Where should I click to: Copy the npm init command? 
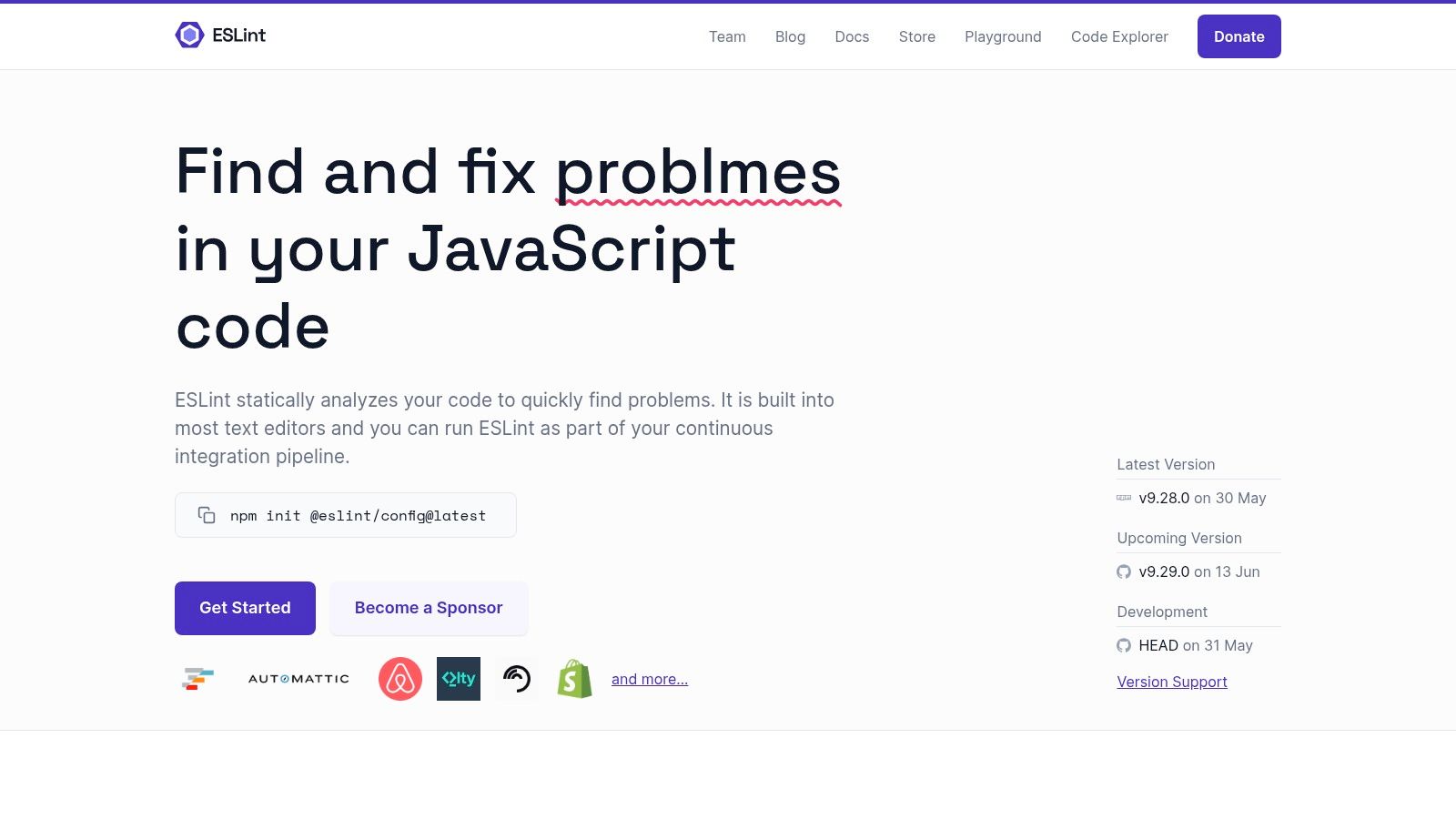tap(207, 515)
